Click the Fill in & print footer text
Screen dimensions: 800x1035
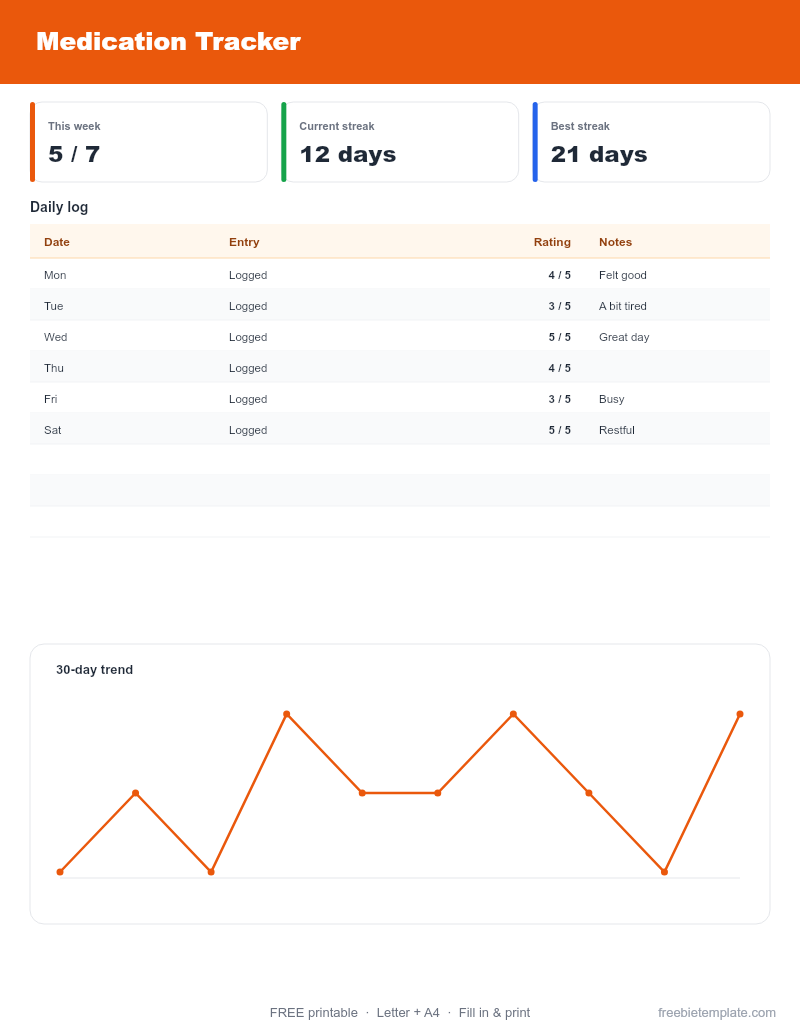click(494, 1013)
